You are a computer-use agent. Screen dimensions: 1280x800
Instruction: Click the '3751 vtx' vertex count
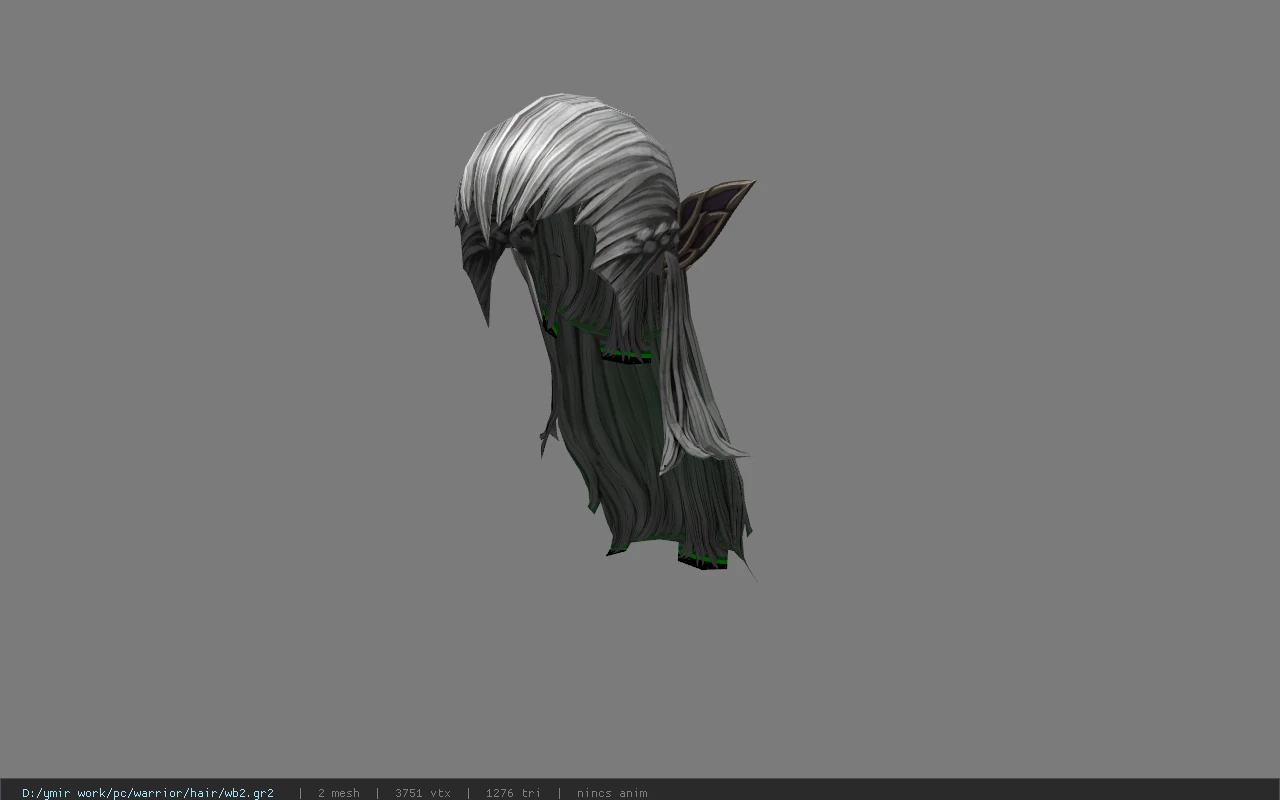click(422, 793)
